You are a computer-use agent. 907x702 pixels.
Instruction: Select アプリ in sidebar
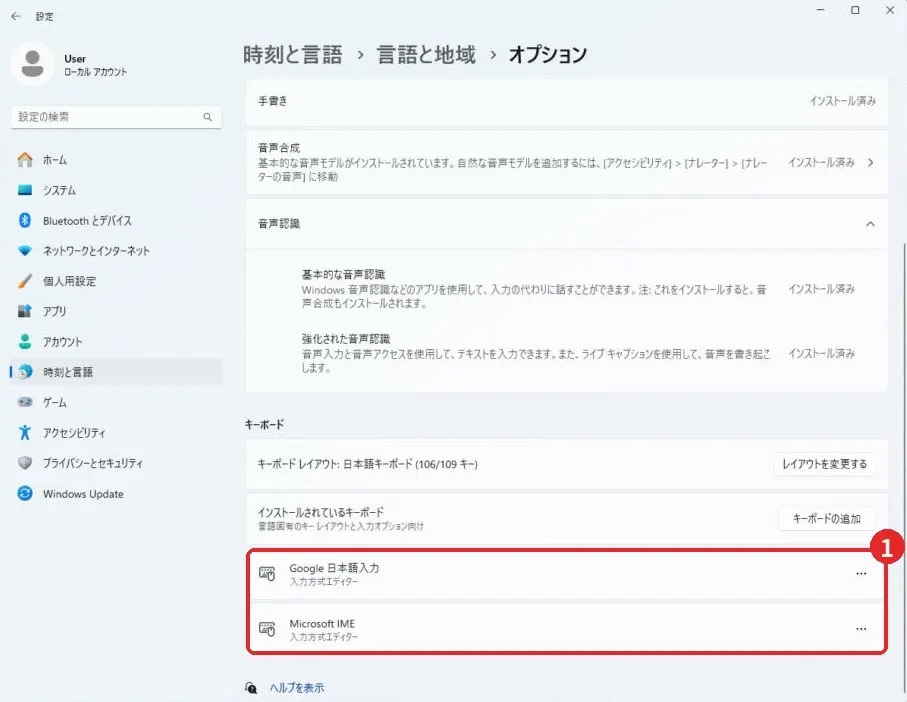(116, 311)
